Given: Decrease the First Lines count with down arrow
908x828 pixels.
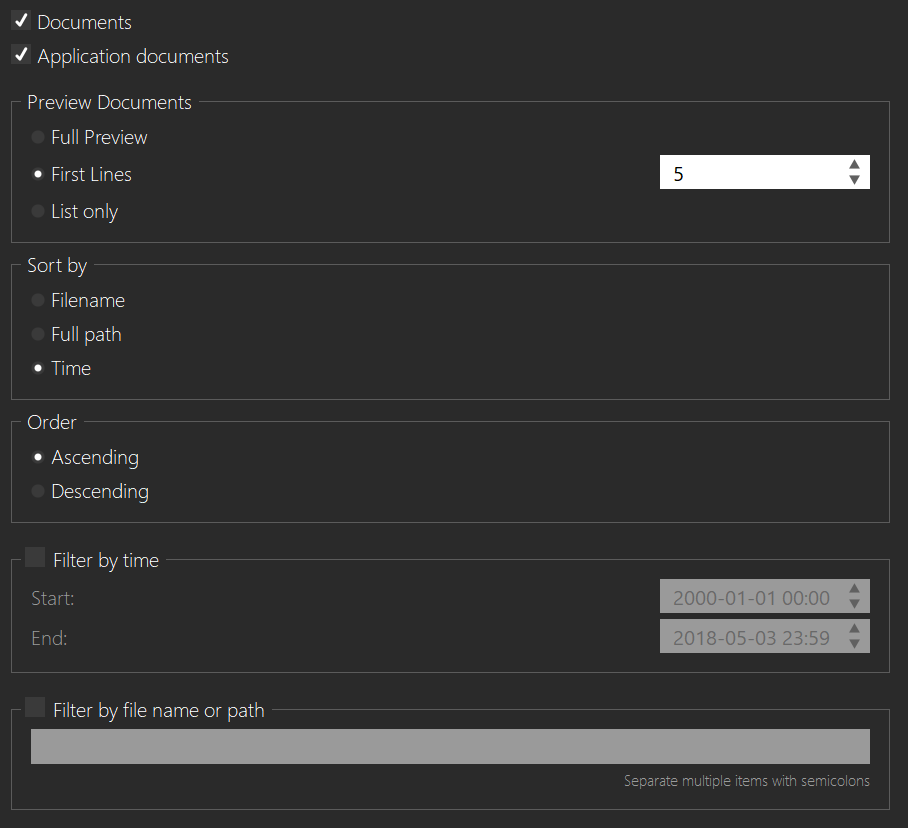Looking at the screenshot, I should (854, 180).
